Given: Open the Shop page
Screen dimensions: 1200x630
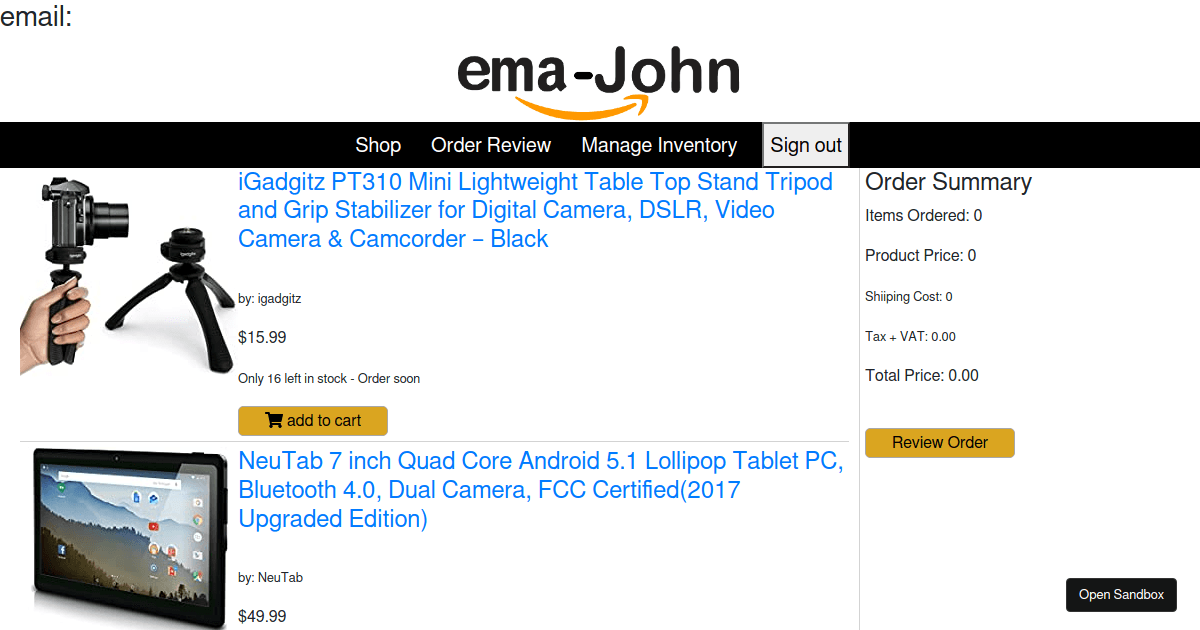Looking at the screenshot, I should [378, 145].
